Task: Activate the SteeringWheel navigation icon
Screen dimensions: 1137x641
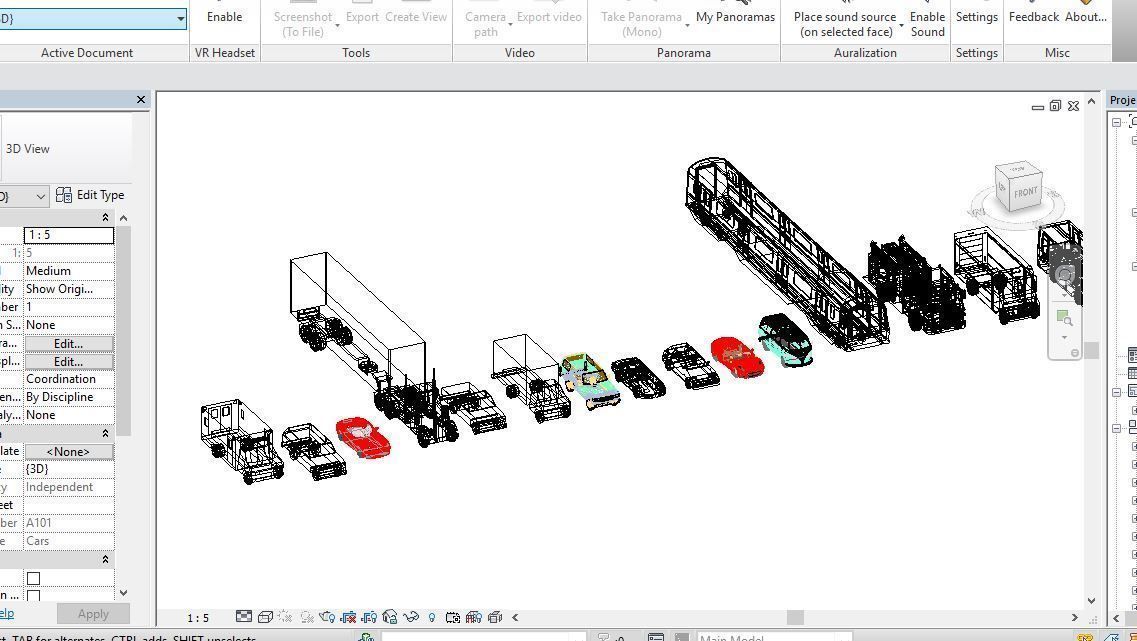Action: (x=1064, y=272)
